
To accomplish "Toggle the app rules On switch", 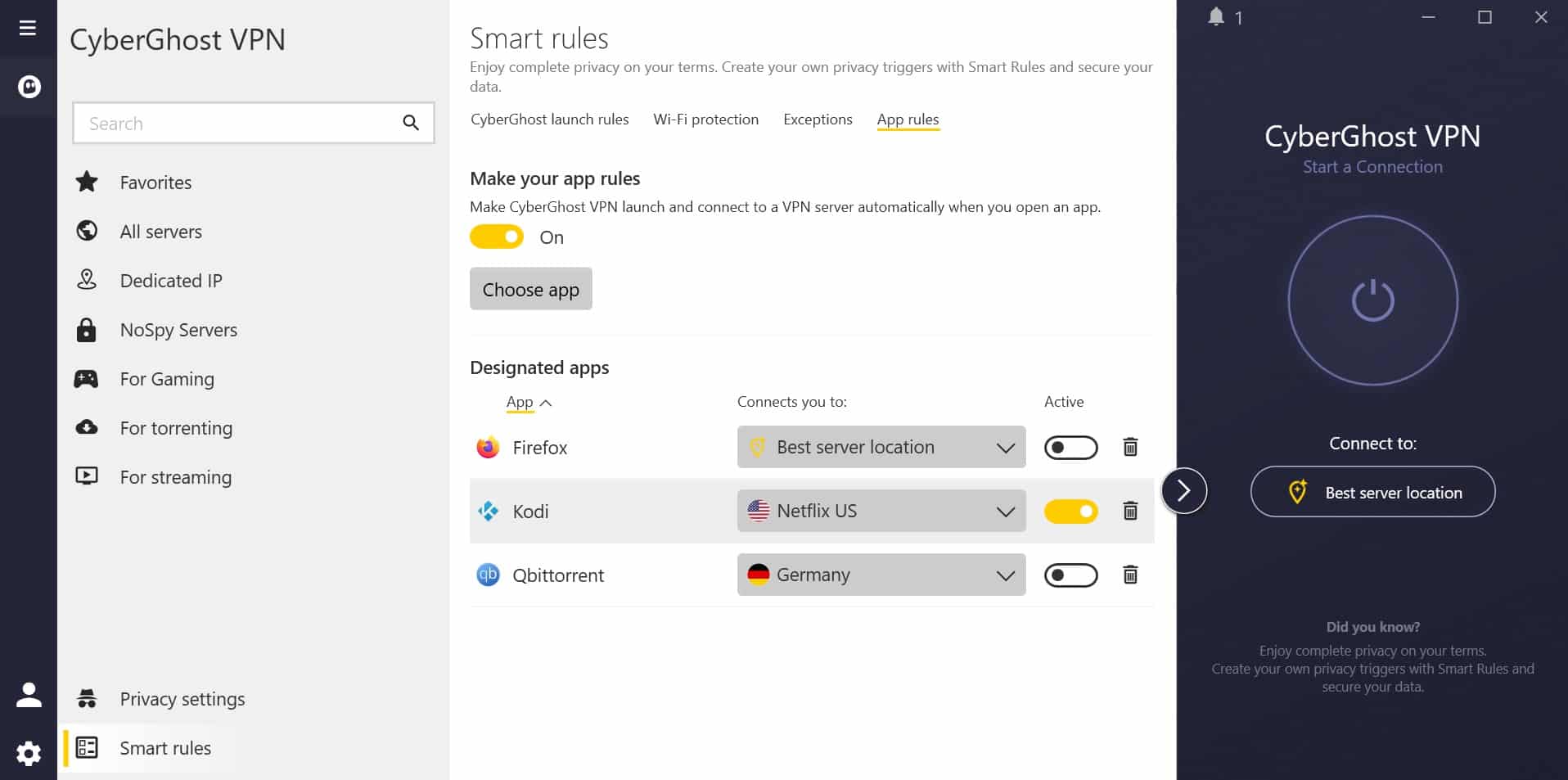I will 497,237.
